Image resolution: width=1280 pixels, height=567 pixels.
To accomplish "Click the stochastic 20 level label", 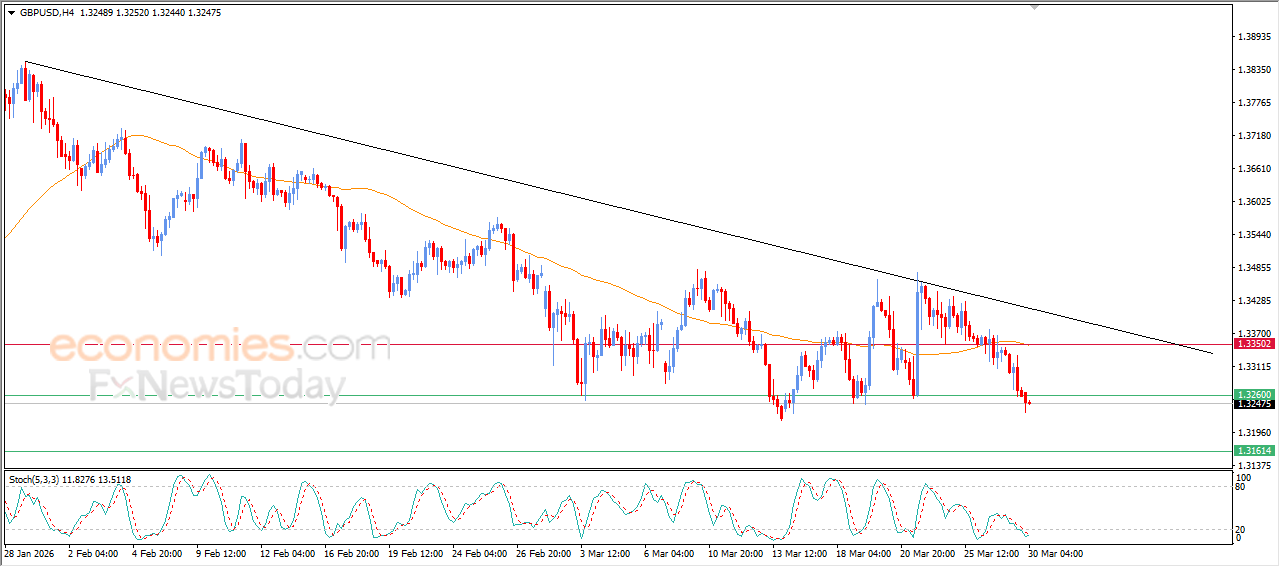I will point(1241,529).
